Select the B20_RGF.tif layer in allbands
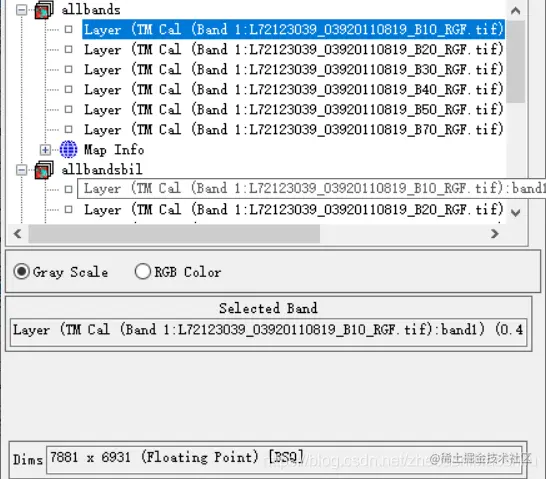This screenshot has width=546, height=479. coord(294,49)
